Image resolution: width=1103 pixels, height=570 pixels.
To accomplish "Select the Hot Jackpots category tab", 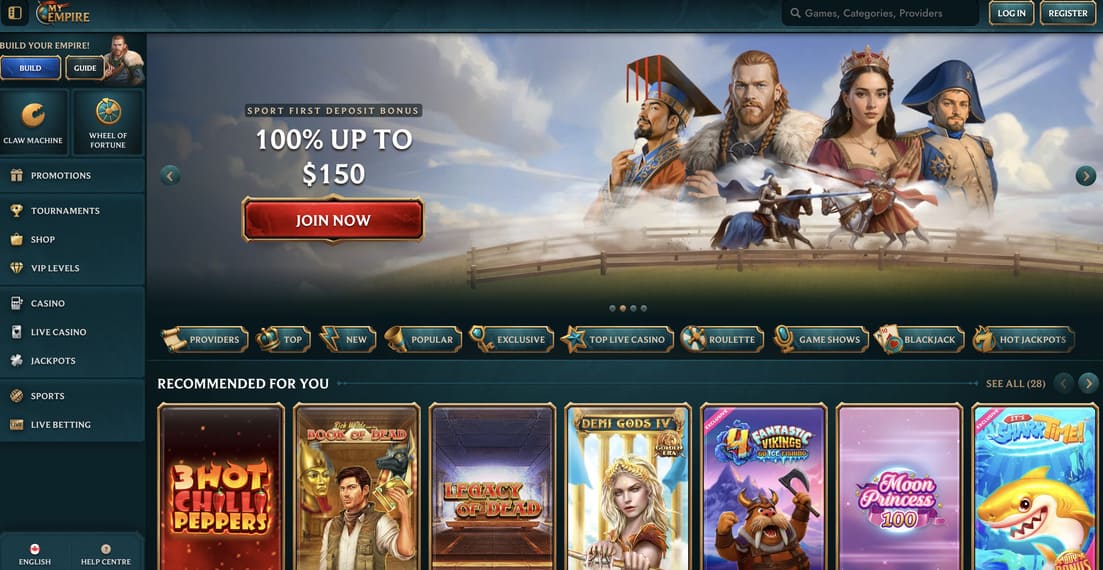I will [x=1024, y=340].
